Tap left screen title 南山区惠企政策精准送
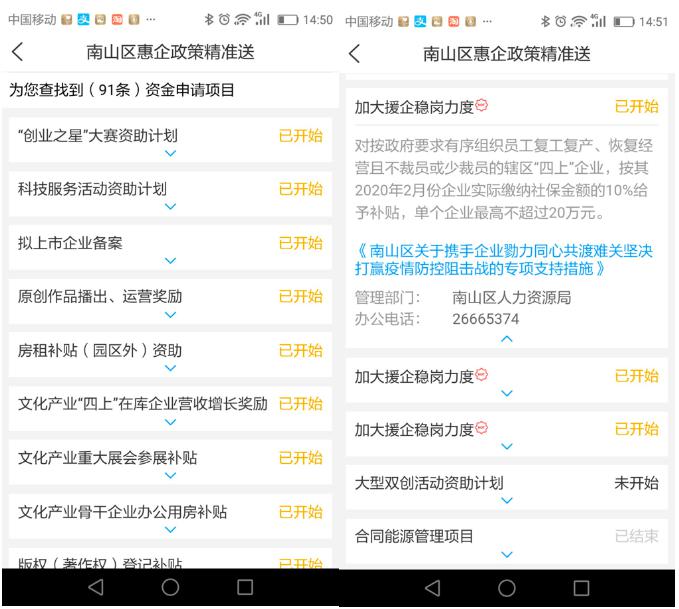Image resolution: width=679 pixels, height=609 pixels. 170,52
